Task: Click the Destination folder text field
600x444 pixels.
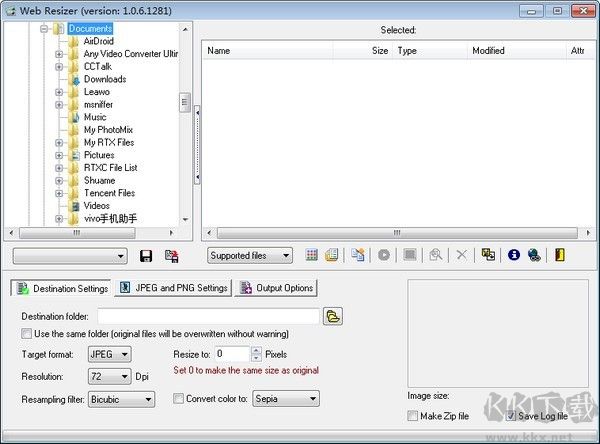Action: [209, 316]
